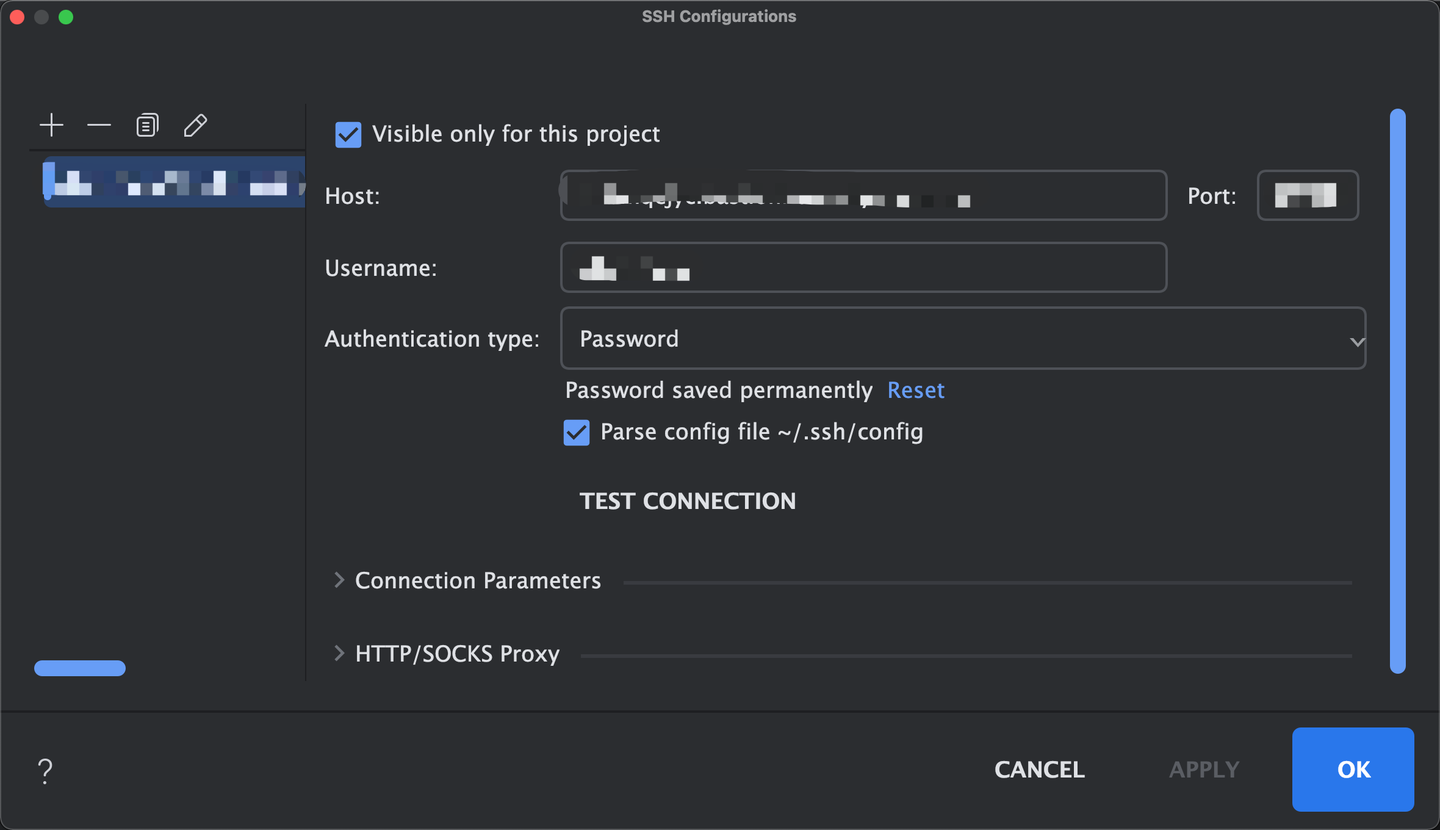Click the vertical scrollbar on the right
Screen dimensions: 1440x830
(1398, 390)
